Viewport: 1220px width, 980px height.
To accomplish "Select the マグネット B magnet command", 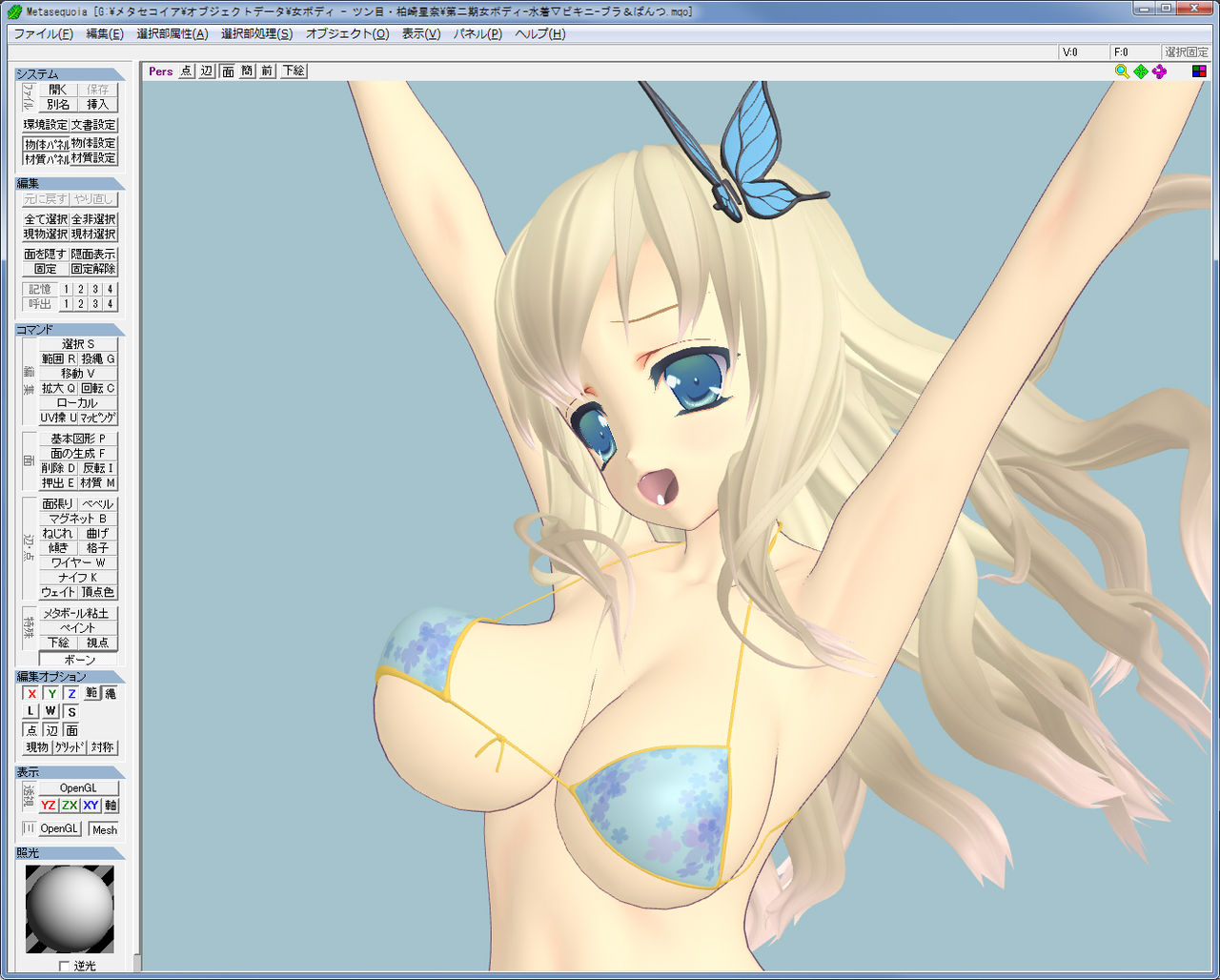I will click(78, 519).
